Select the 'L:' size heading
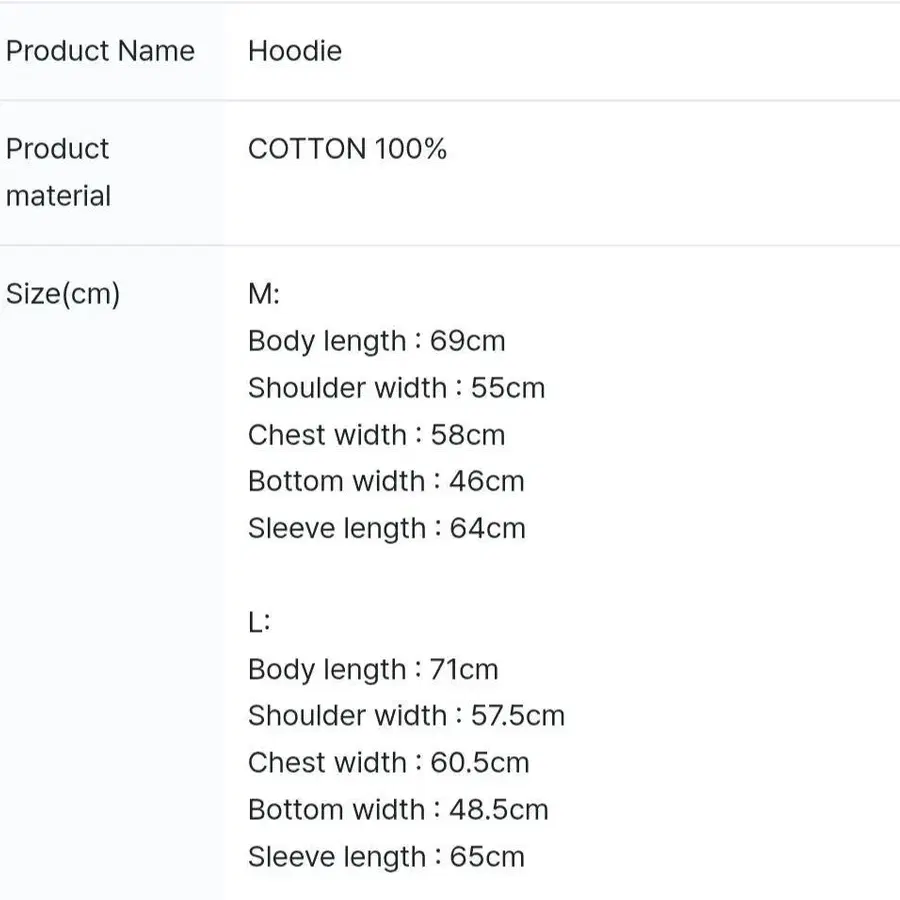900x900 pixels. (259, 622)
